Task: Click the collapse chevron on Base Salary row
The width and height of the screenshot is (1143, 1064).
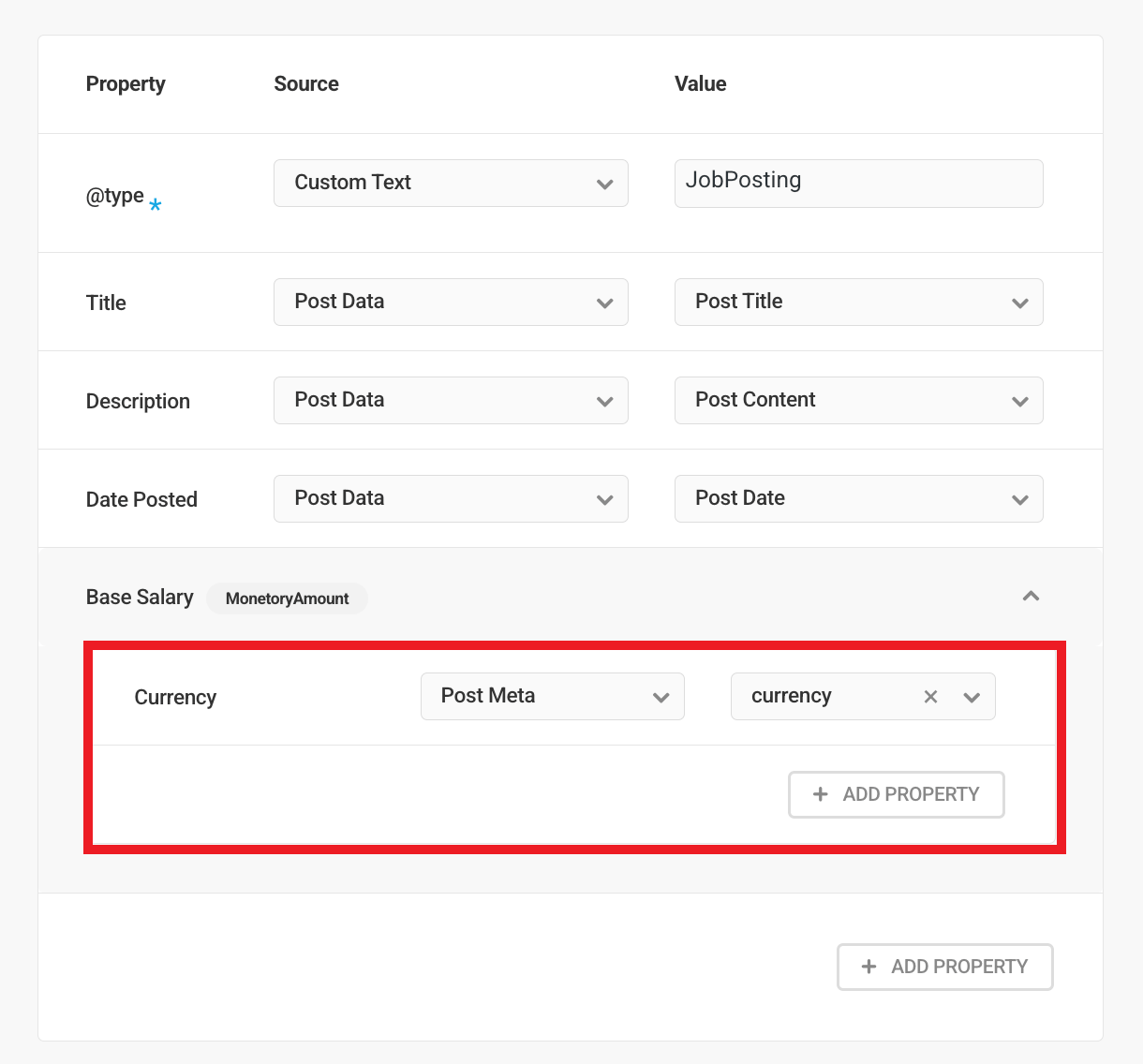Action: coord(1031,596)
